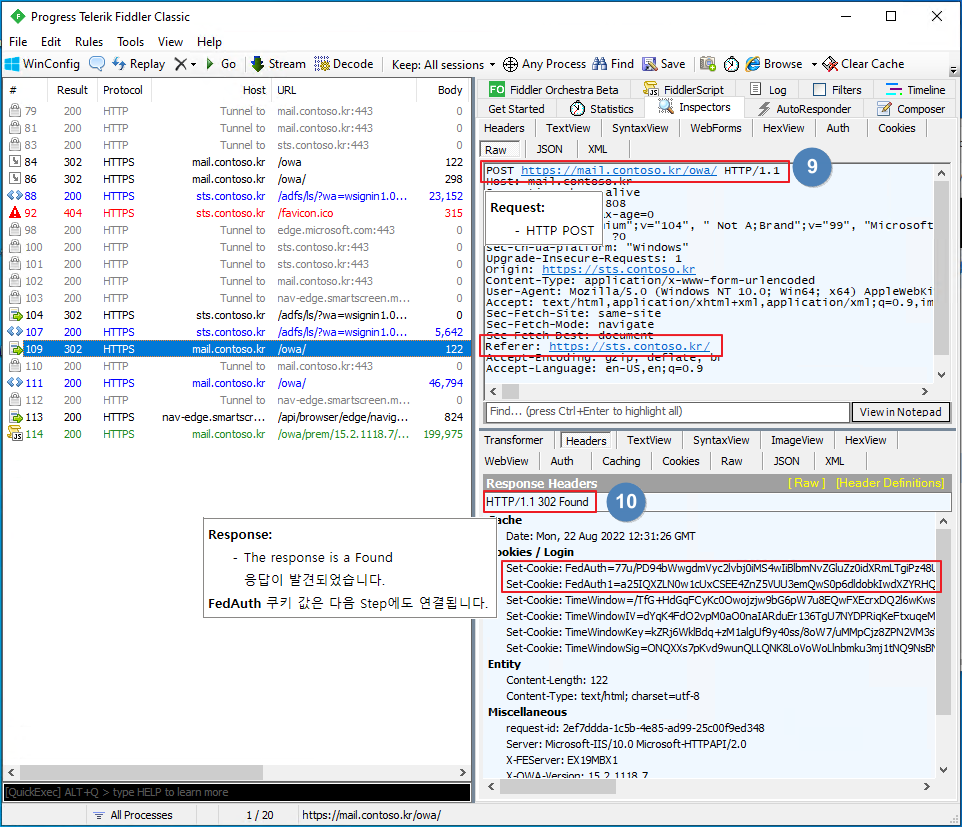Select request HexView inspector tab

click(783, 128)
